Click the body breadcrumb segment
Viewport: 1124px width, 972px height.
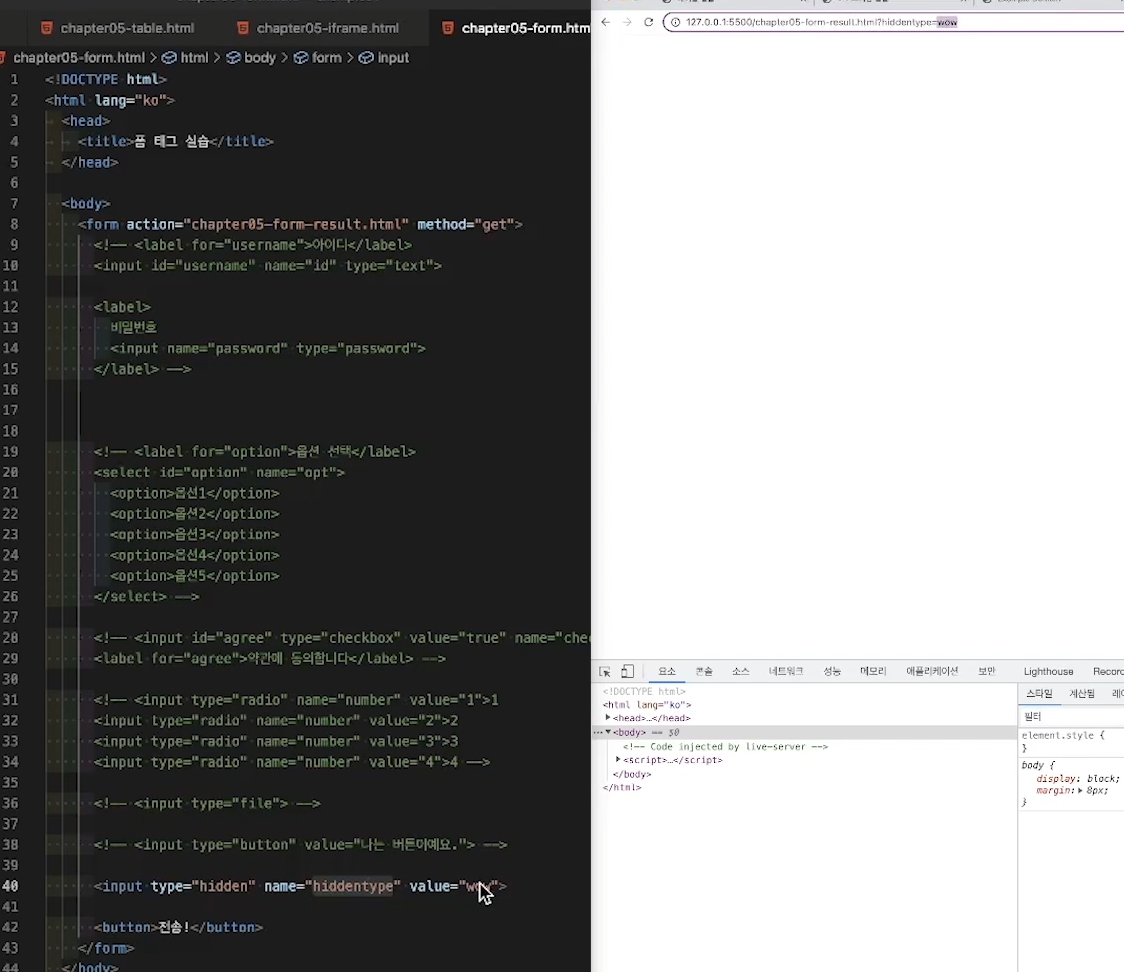(x=259, y=57)
